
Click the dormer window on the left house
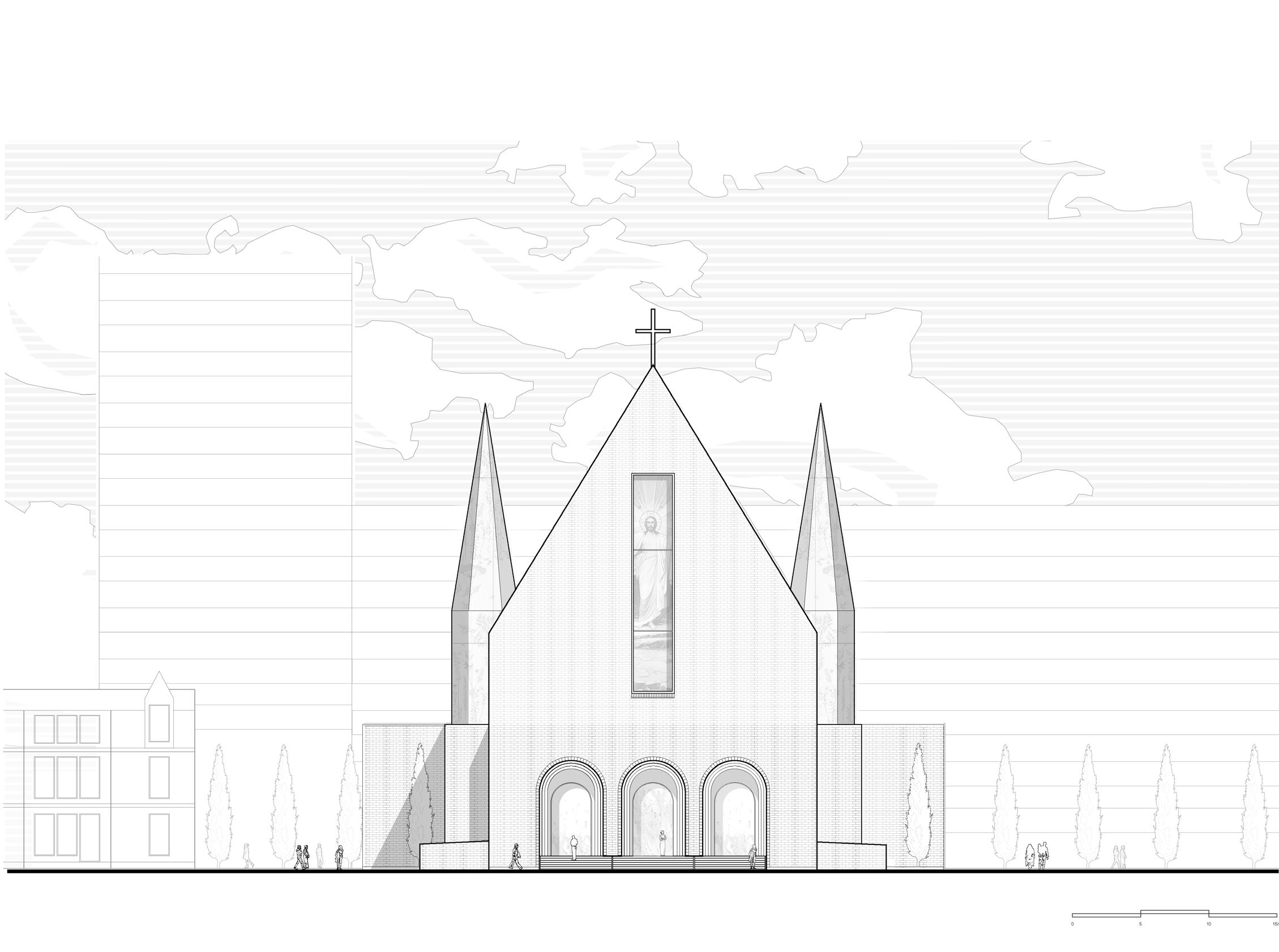[160, 723]
